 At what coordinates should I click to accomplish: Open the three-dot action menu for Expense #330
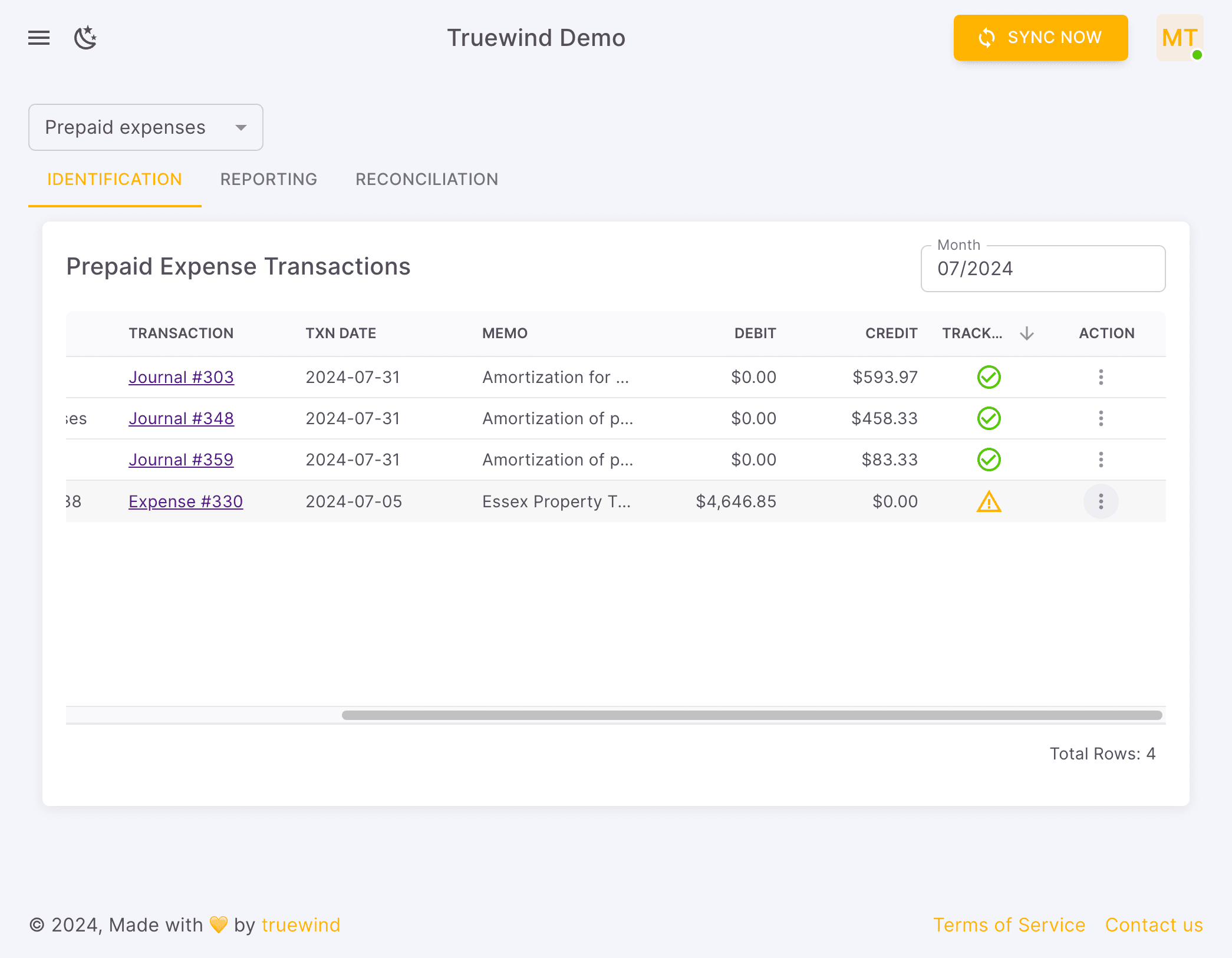pos(1102,501)
